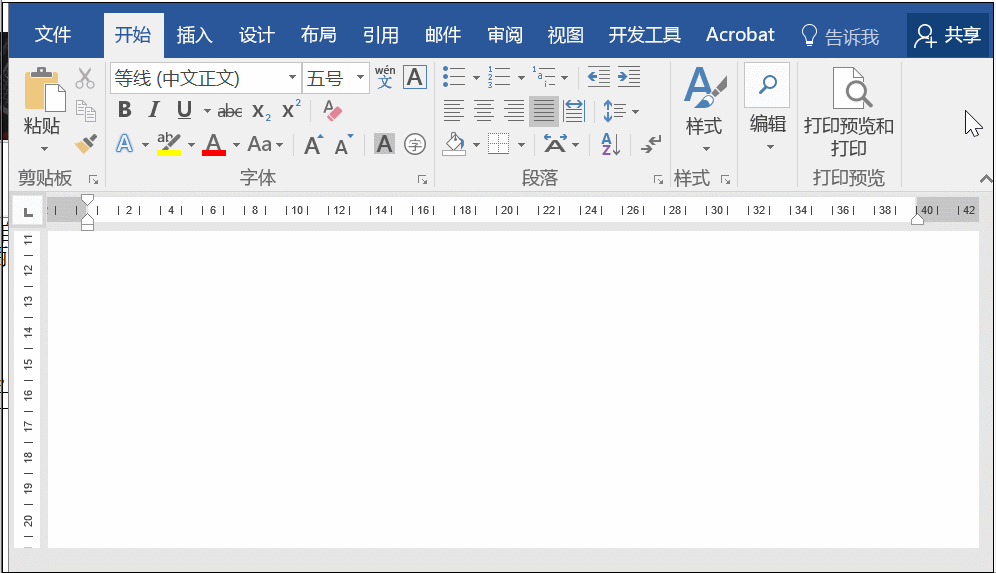The image size is (996, 573).
Task: Switch to the Layout (布局) tab
Action: [319, 35]
